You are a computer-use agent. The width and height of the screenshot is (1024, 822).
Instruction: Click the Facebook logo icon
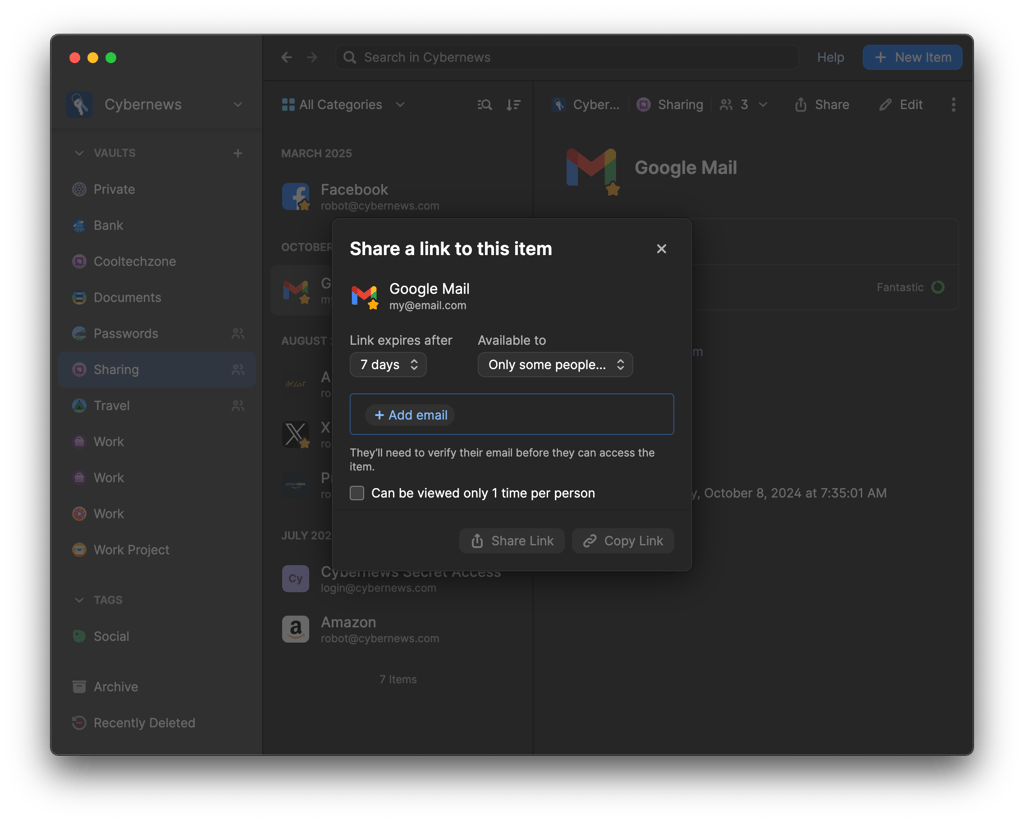click(296, 197)
